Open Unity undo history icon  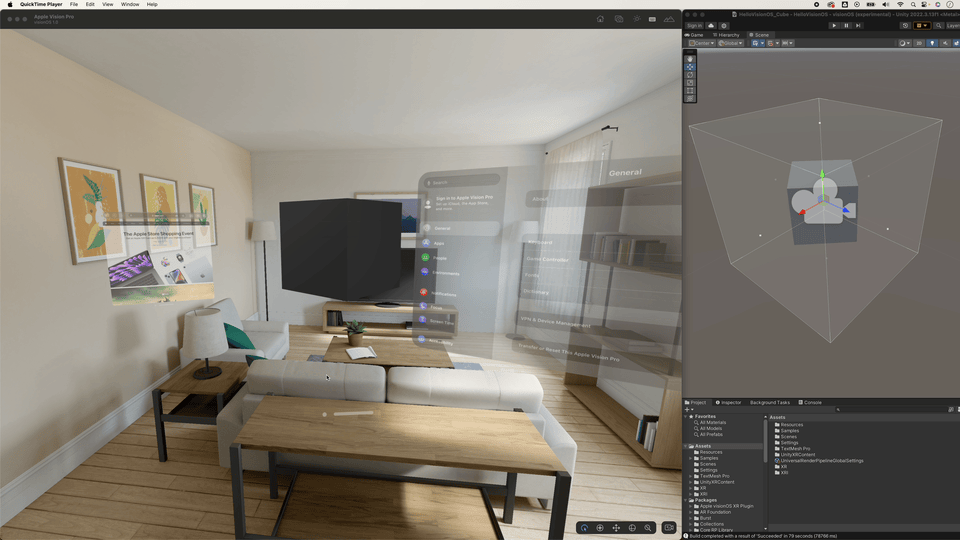click(905, 26)
